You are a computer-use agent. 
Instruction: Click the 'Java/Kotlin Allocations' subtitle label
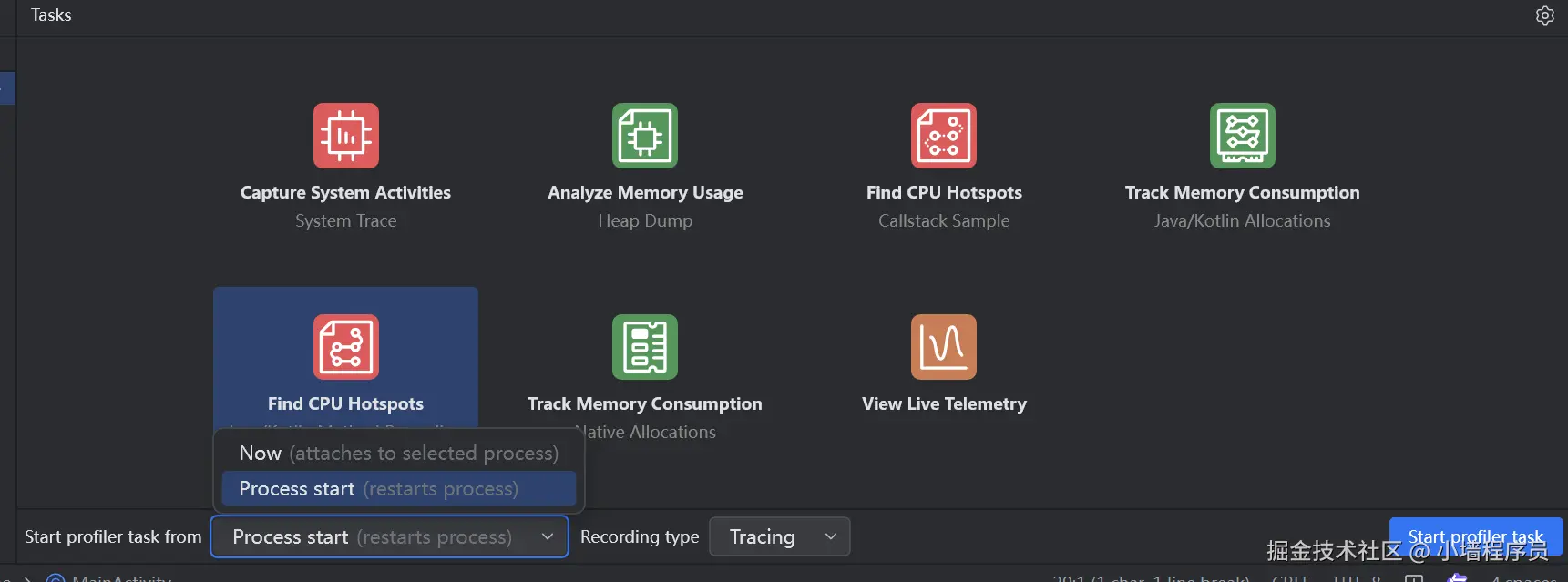[x=1242, y=221]
